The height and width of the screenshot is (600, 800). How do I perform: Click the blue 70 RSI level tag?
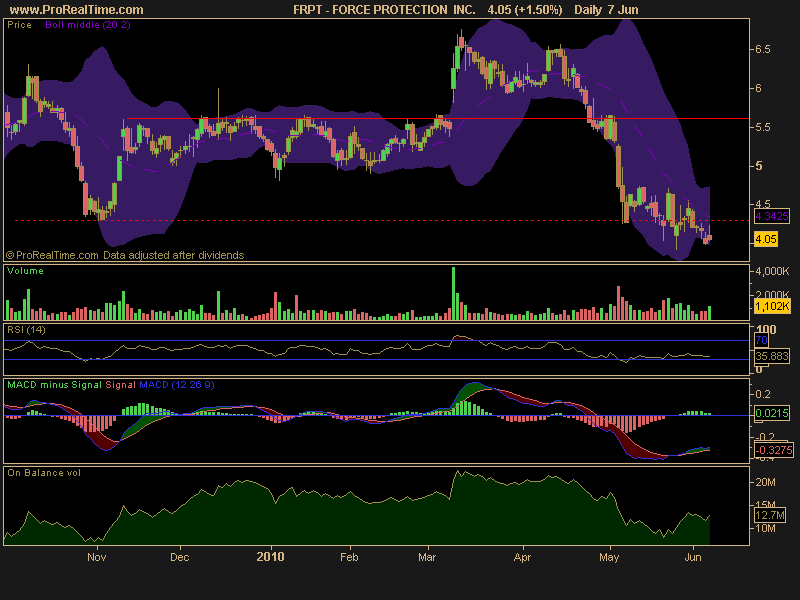pos(761,340)
